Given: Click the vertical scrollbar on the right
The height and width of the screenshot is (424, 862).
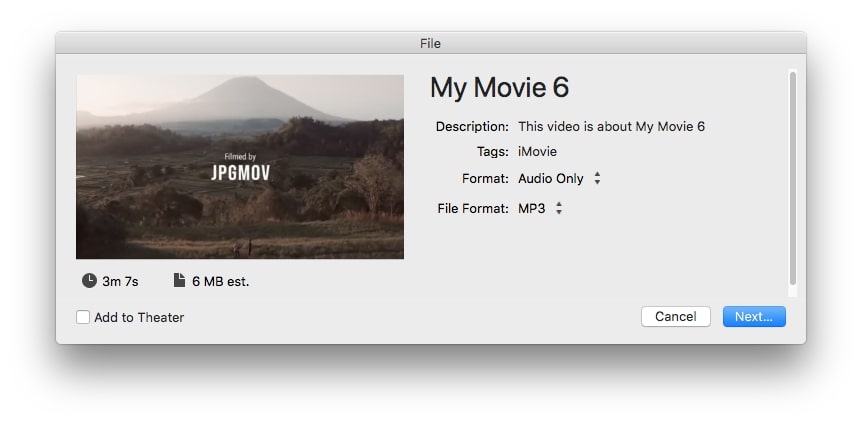Looking at the screenshot, I should pyautogui.click(x=793, y=180).
